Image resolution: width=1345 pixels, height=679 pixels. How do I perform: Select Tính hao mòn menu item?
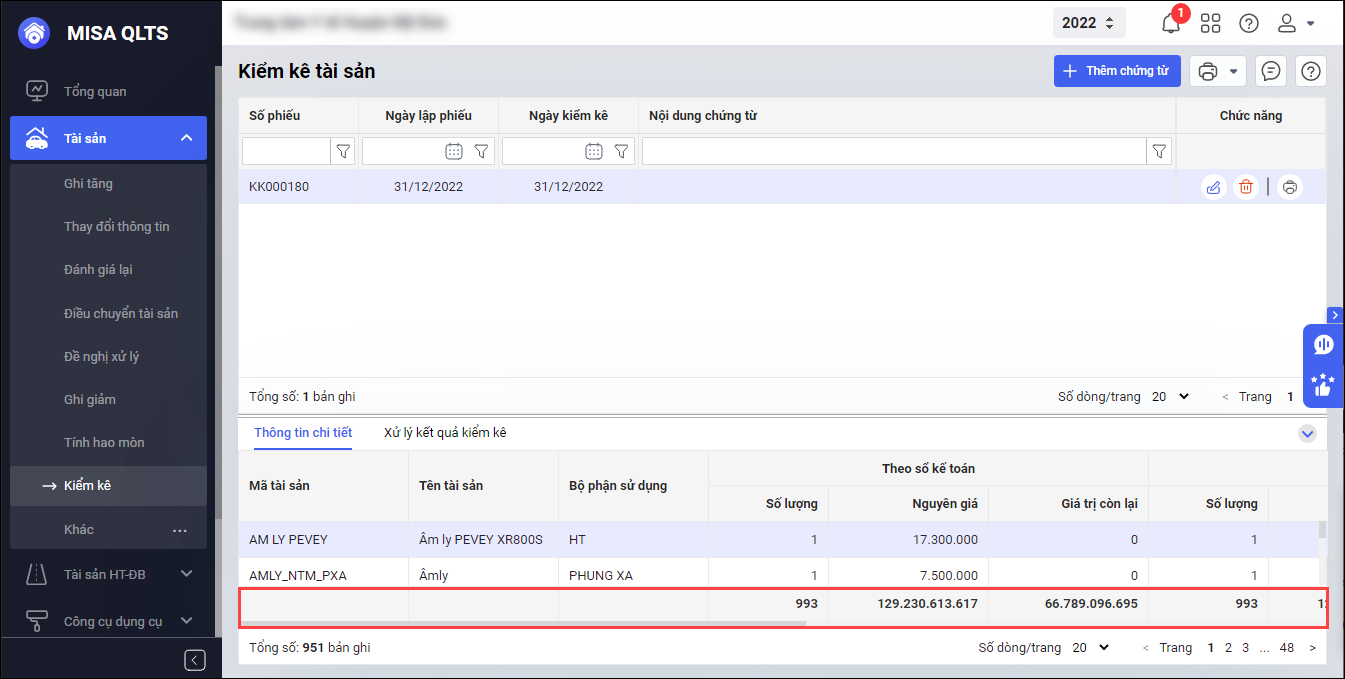(x=104, y=442)
